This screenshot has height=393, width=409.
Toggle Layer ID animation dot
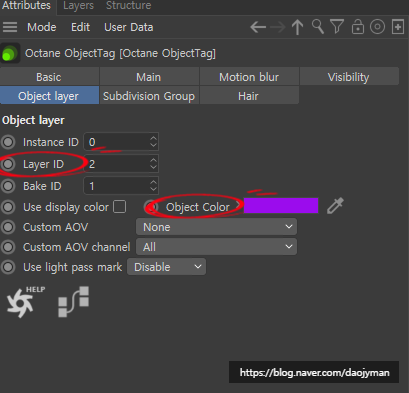[8, 164]
